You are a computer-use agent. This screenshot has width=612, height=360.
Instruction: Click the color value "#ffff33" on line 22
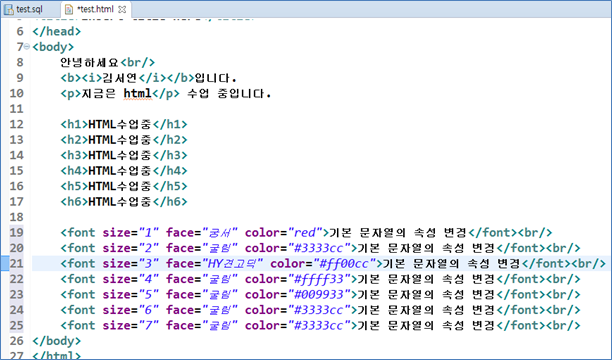319,279
